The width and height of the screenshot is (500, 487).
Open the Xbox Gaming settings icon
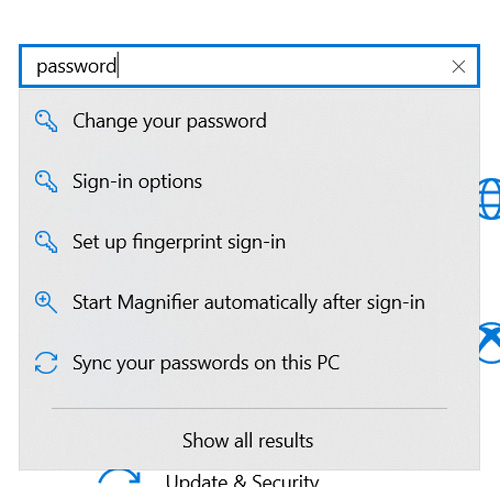coord(490,343)
